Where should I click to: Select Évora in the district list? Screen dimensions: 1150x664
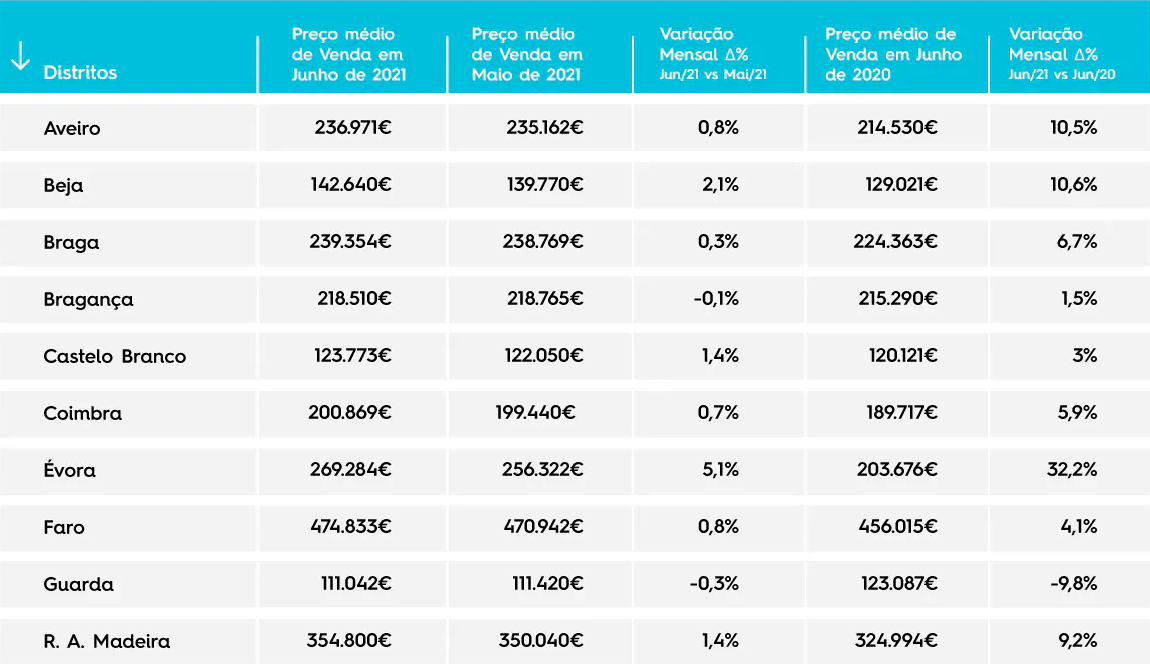69,470
